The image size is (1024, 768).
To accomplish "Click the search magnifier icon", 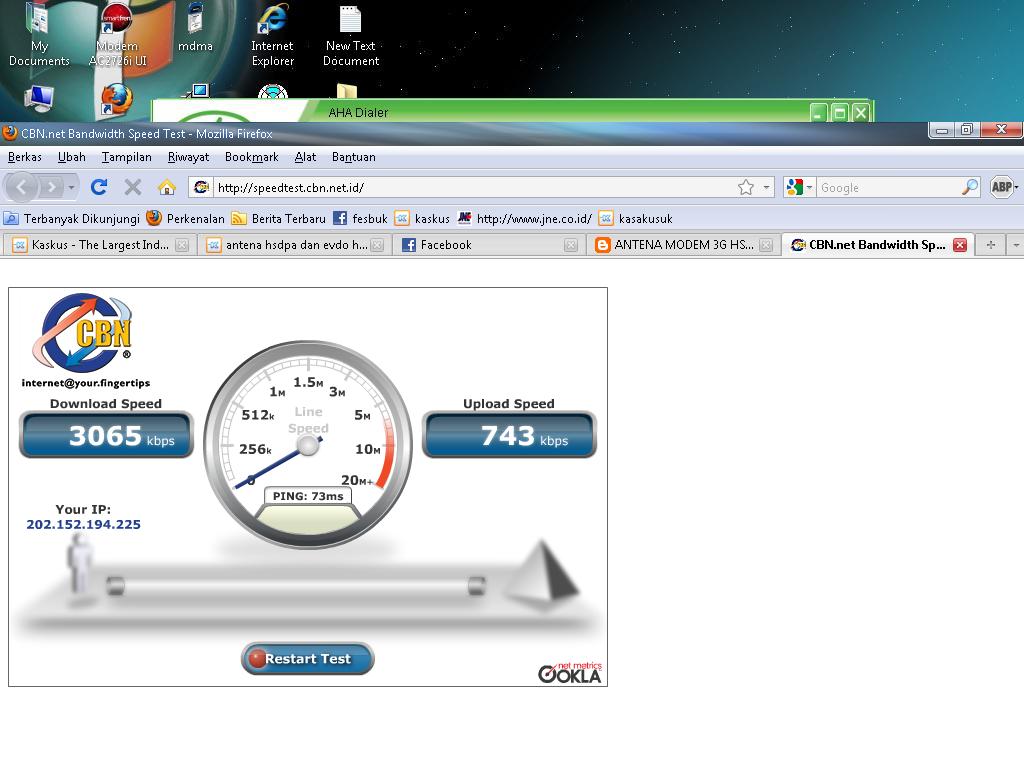I will pyautogui.click(x=970, y=187).
